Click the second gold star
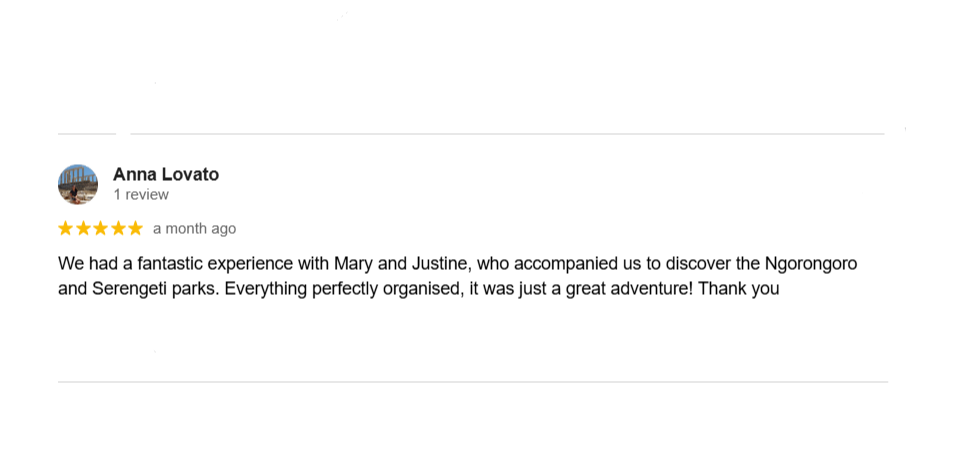963x454 pixels. tap(83, 228)
